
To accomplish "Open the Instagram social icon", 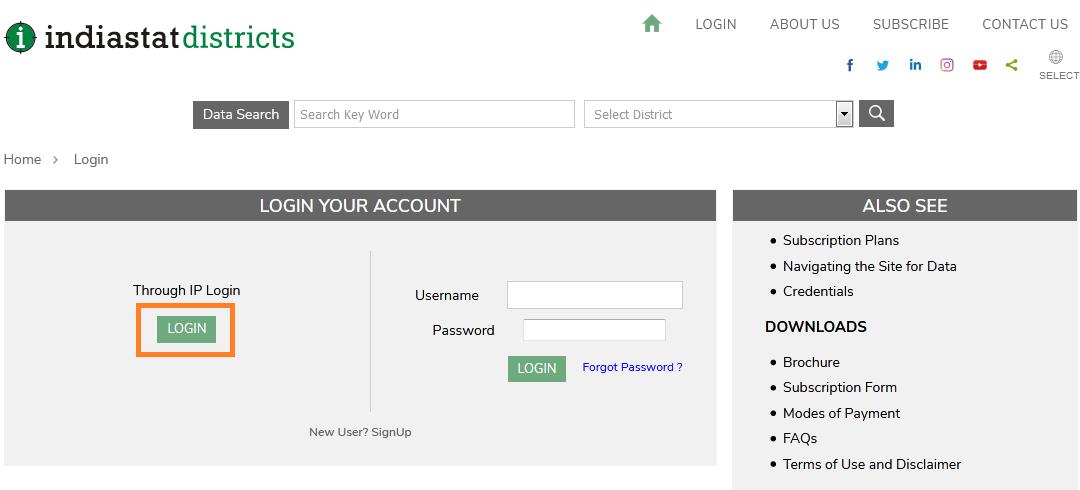I will click(x=947, y=65).
